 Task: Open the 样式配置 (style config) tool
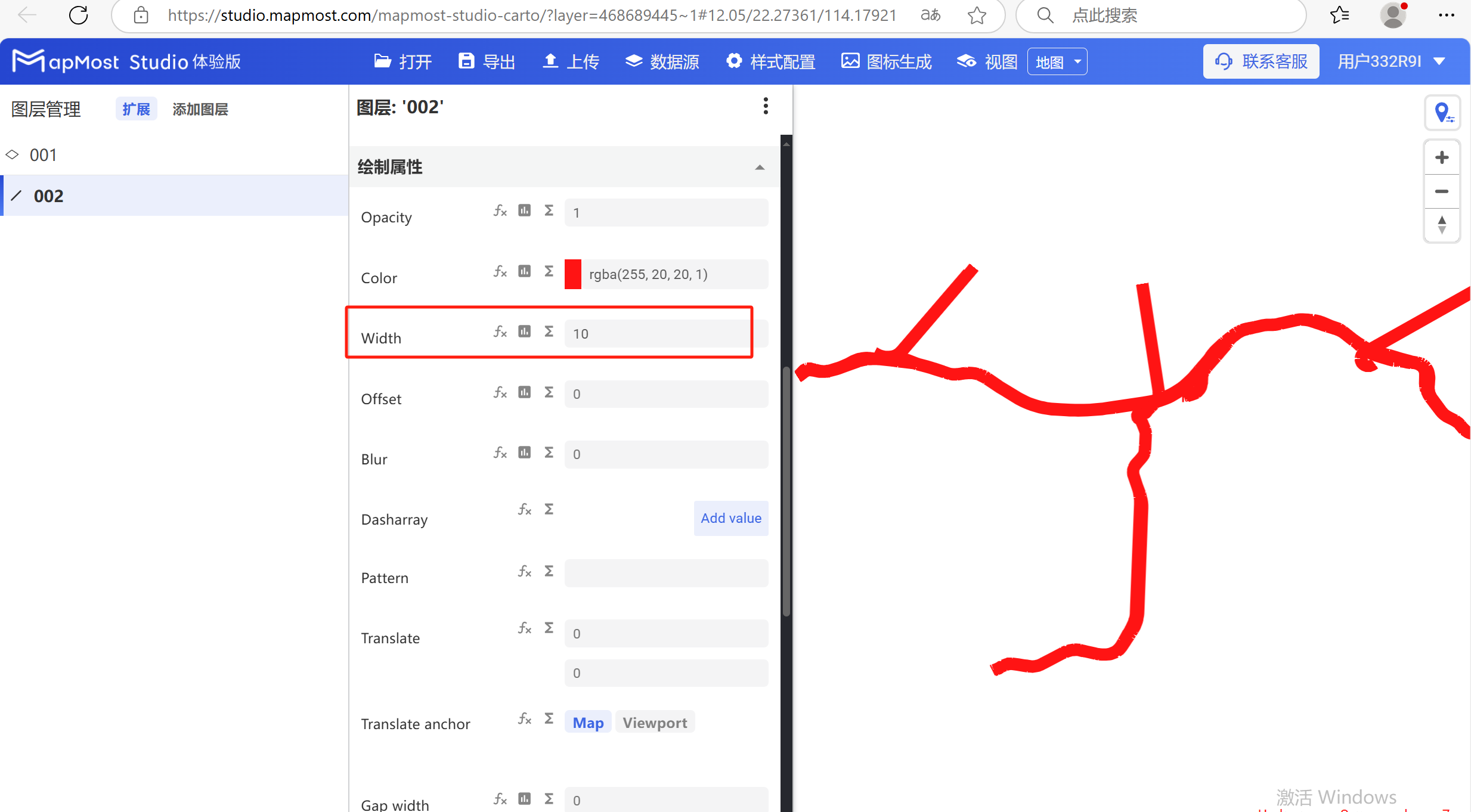pos(770,61)
